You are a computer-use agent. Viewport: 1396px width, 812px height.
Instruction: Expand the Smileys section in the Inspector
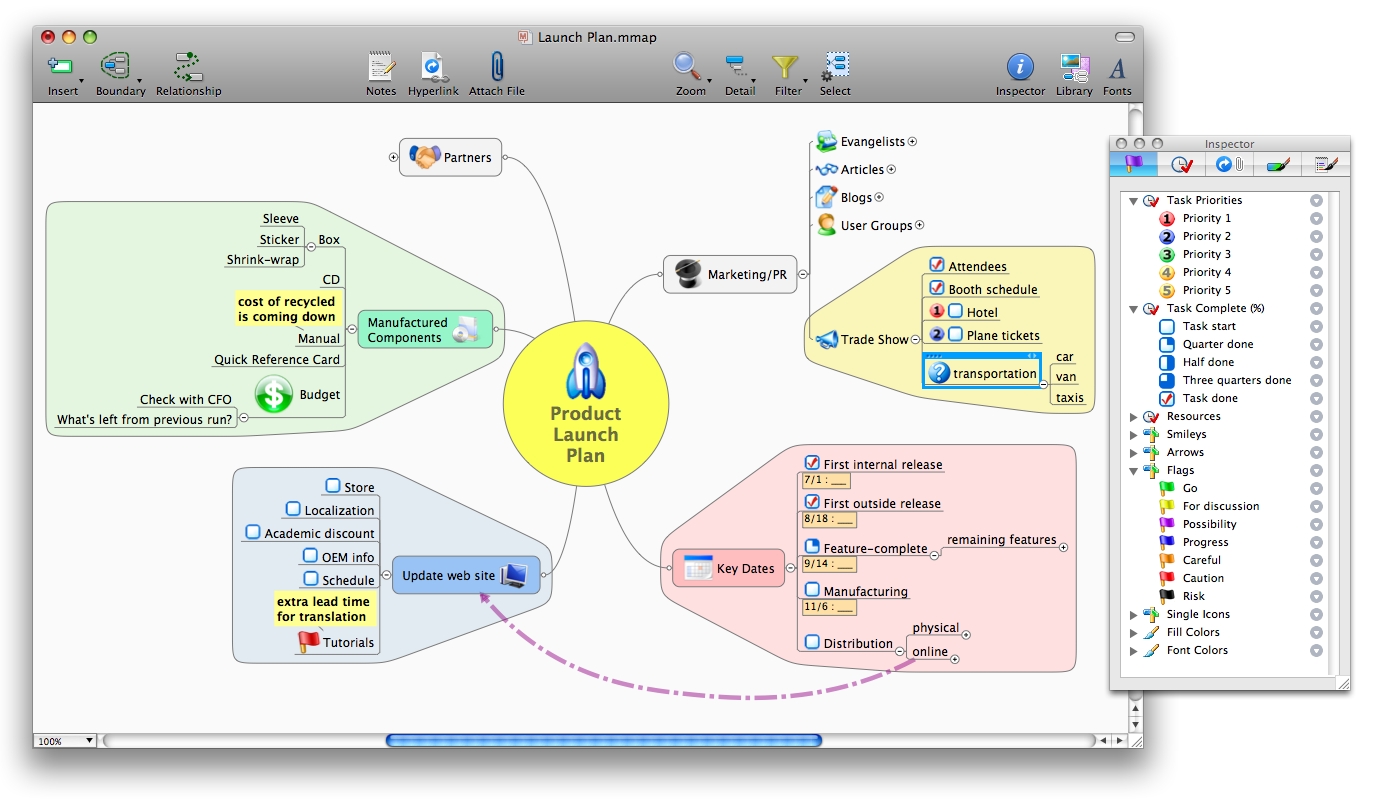click(x=1132, y=434)
